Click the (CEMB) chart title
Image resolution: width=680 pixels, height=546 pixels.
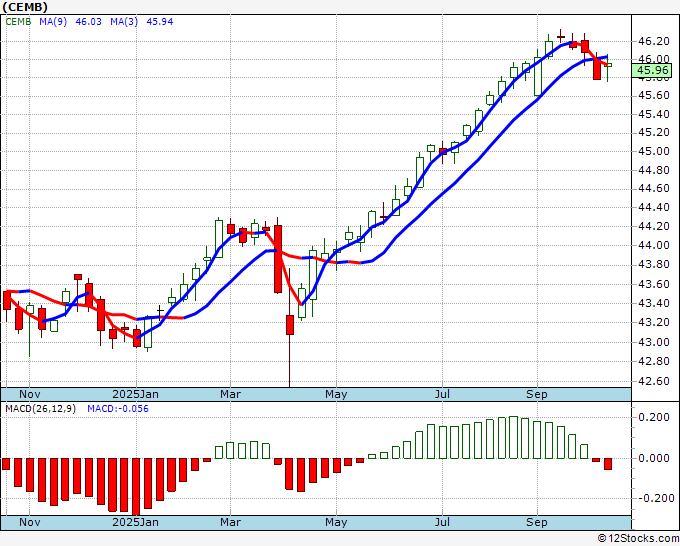point(25,7)
